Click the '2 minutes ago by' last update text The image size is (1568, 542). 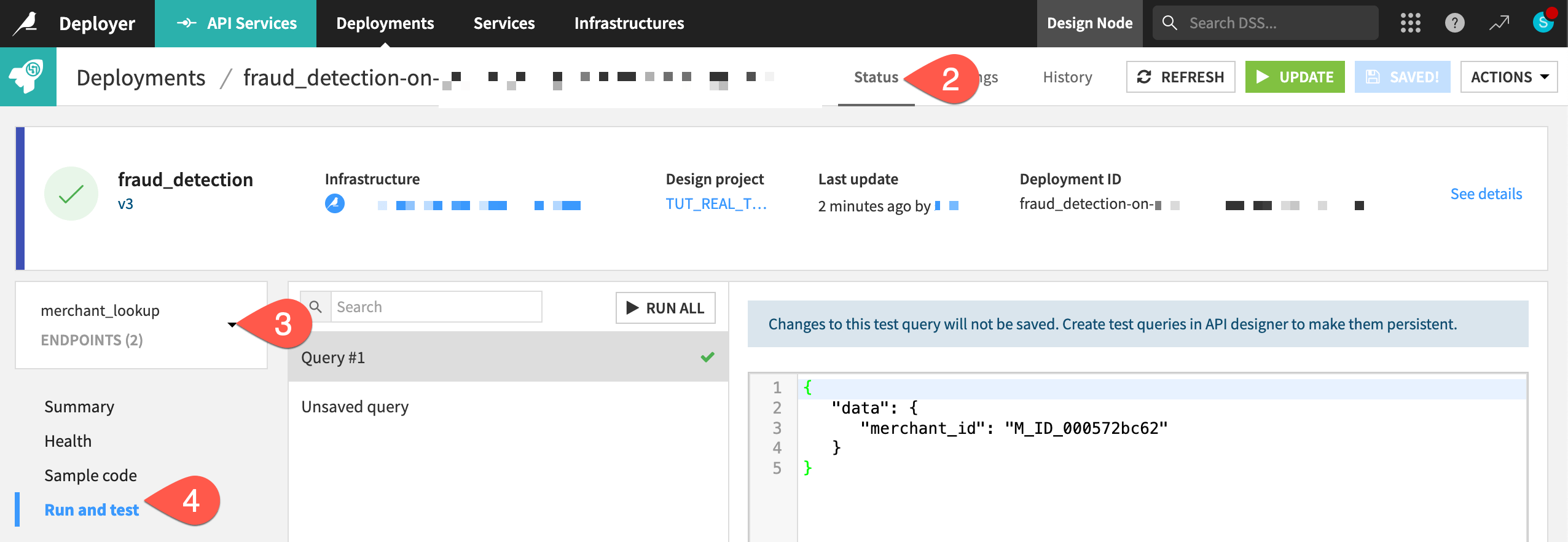[x=874, y=206]
